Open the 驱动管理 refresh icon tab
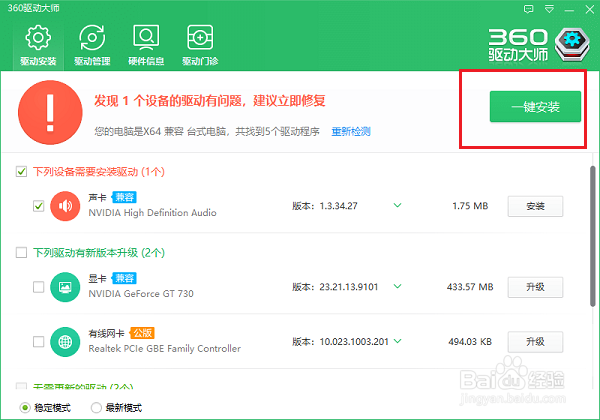The height and width of the screenshot is (420, 600). tap(92, 45)
